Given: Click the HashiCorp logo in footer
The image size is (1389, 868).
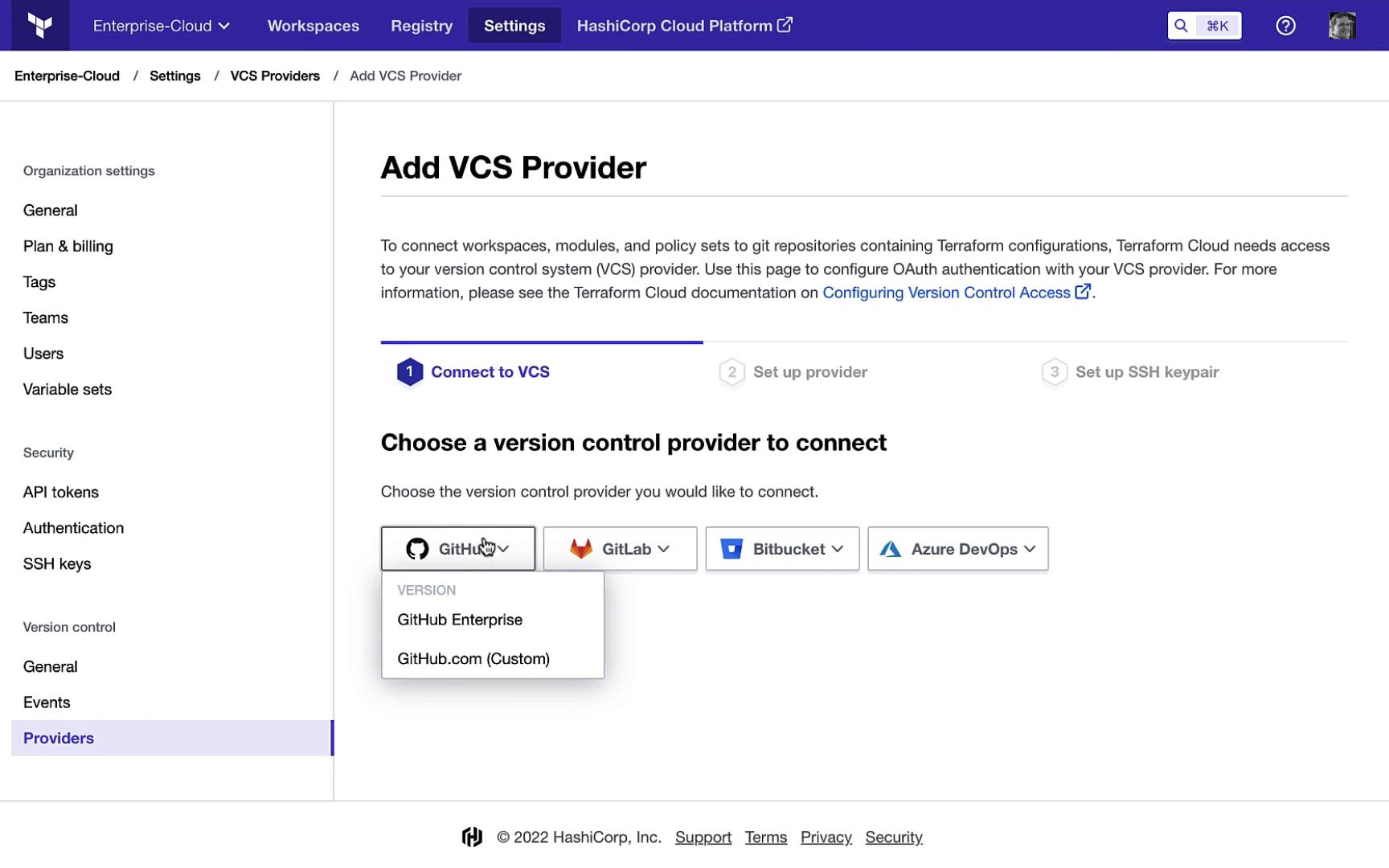Looking at the screenshot, I should pos(472,837).
